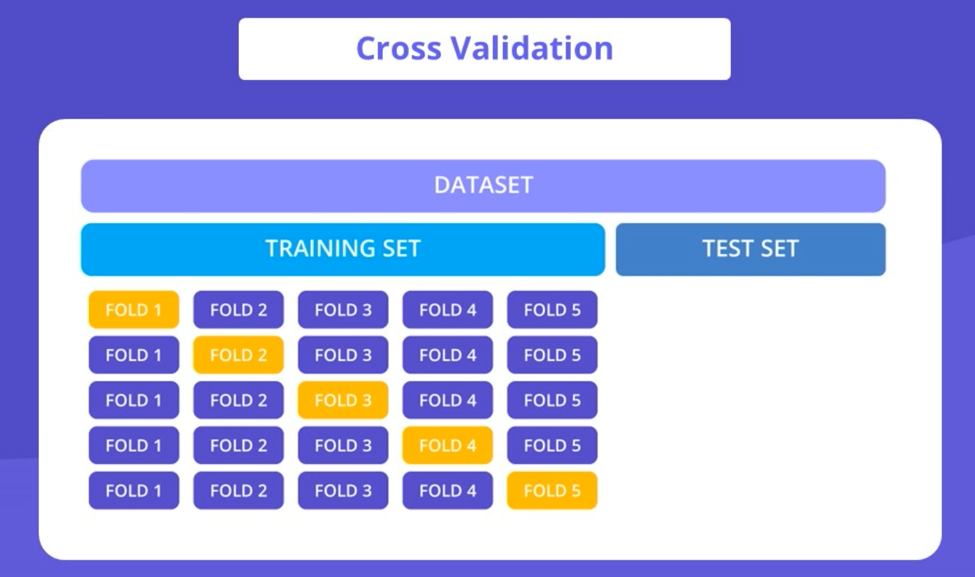Click purple FOLD 2 in the first row
The height and width of the screenshot is (577, 975).
[238, 310]
